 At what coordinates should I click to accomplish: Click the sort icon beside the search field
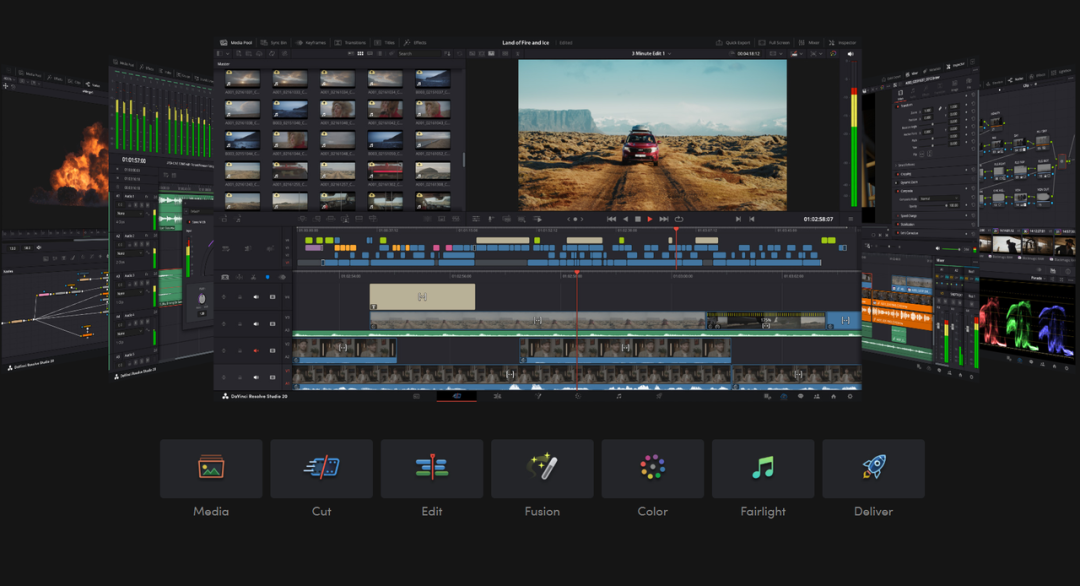447,54
